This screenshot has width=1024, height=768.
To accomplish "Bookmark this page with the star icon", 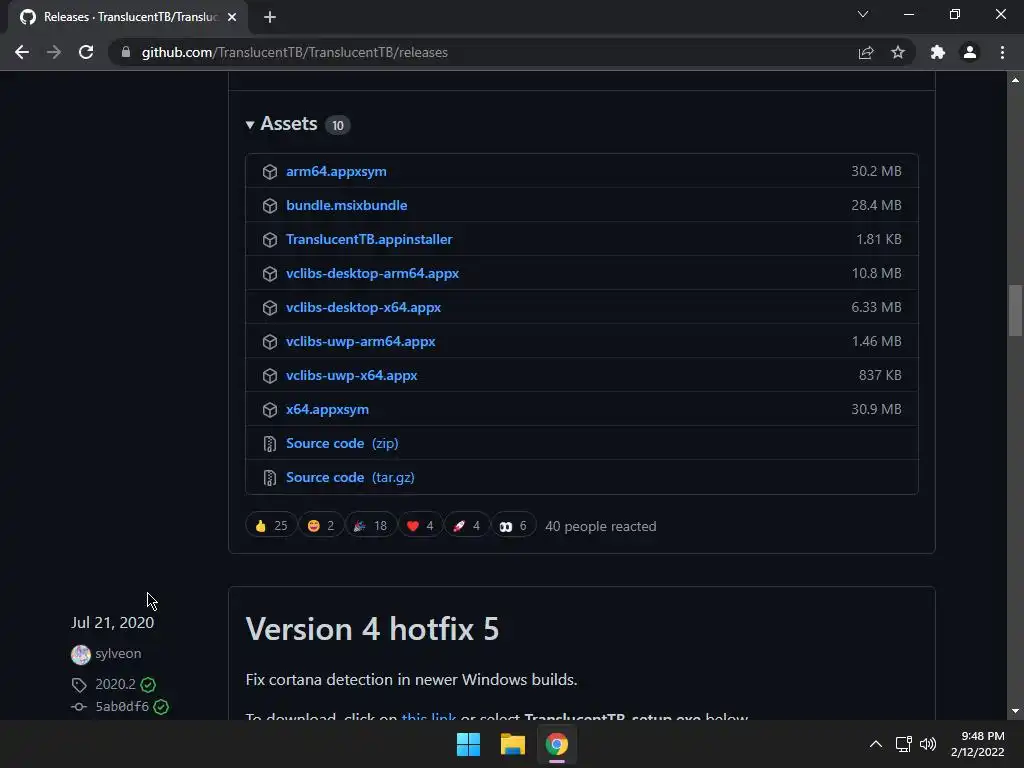I will tap(898, 52).
